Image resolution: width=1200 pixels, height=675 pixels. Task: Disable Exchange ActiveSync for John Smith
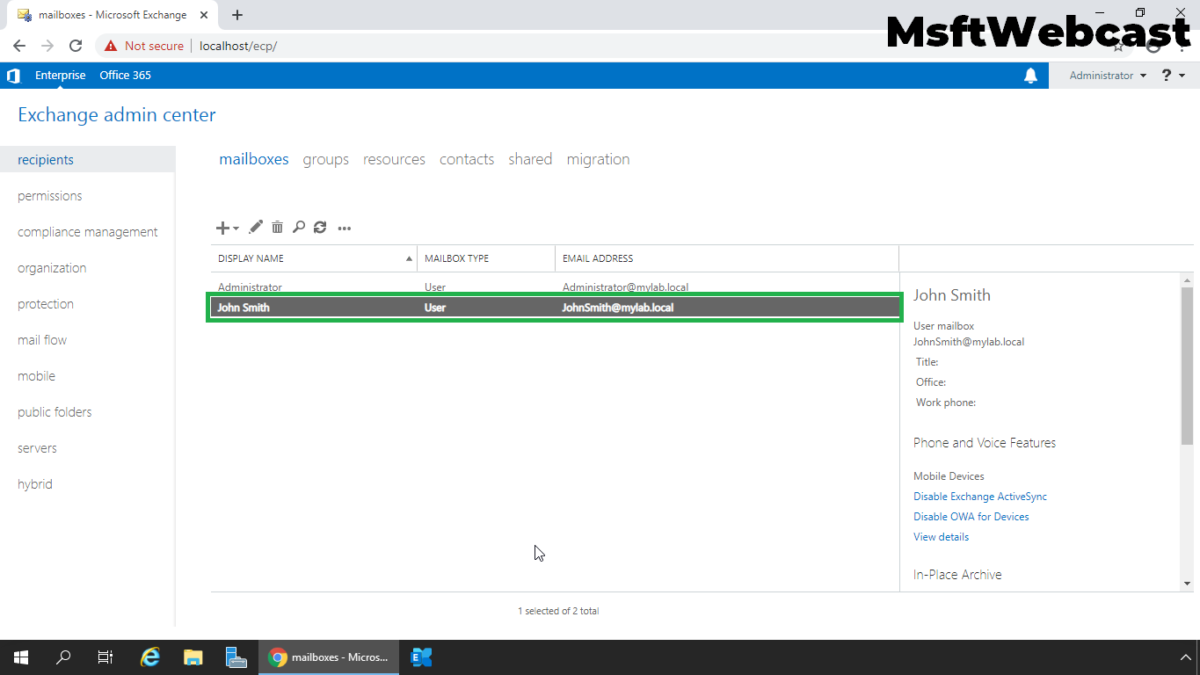click(x=980, y=496)
